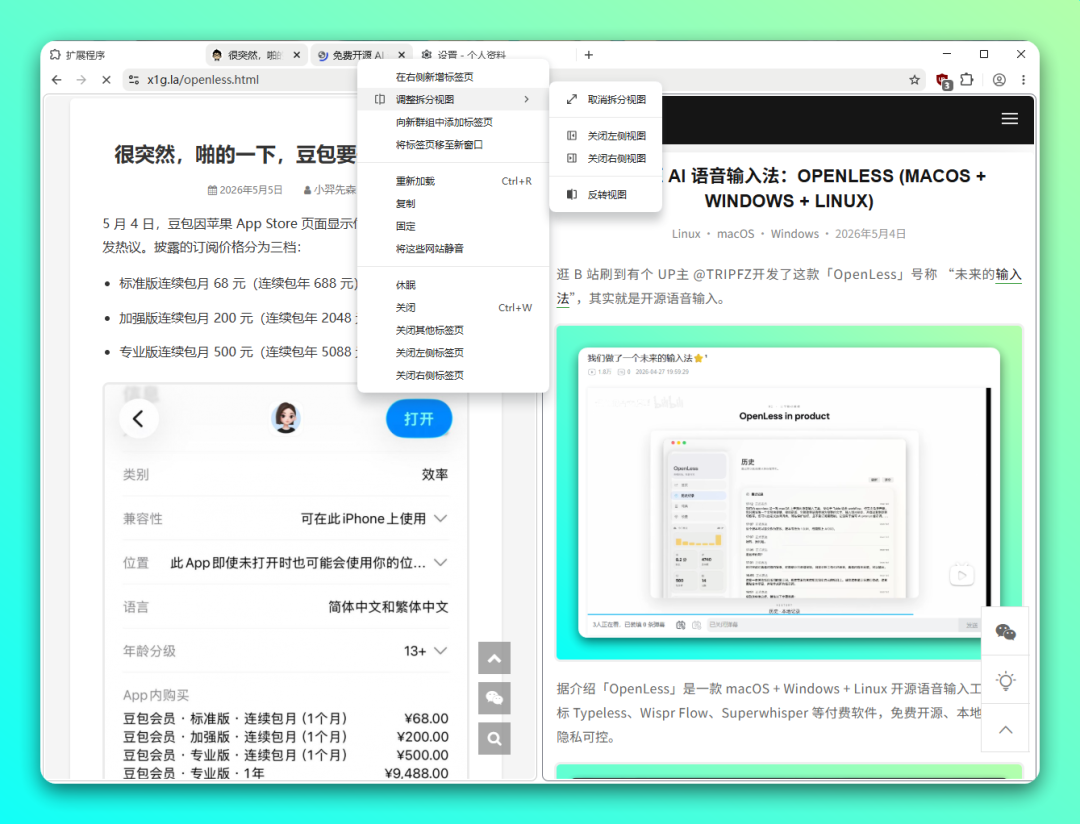Click the left article title heading
Screen dimensions: 1080x824
pyautogui.click(x=236, y=154)
